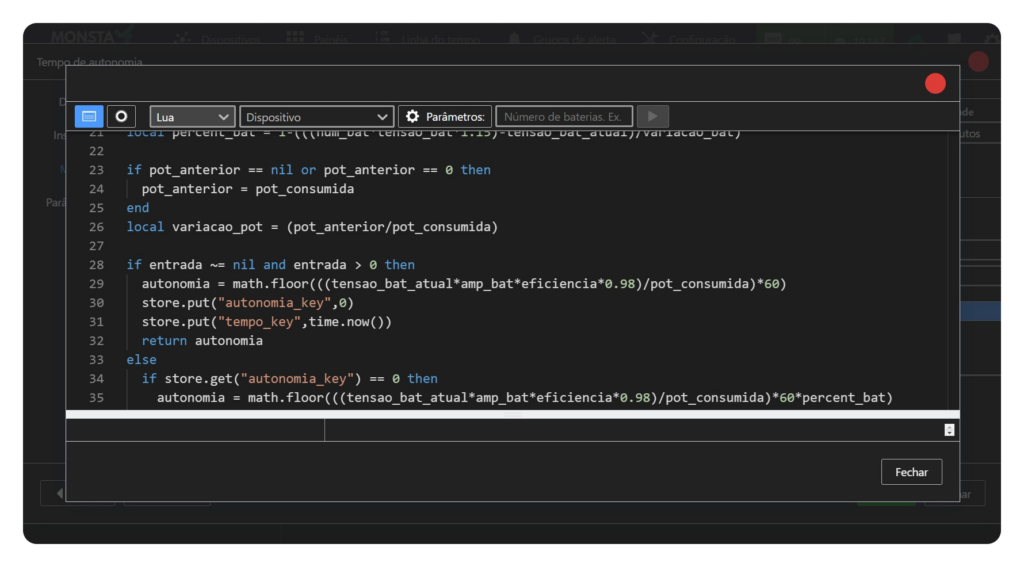Open Grupos de alerta in background navbar

(562, 39)
